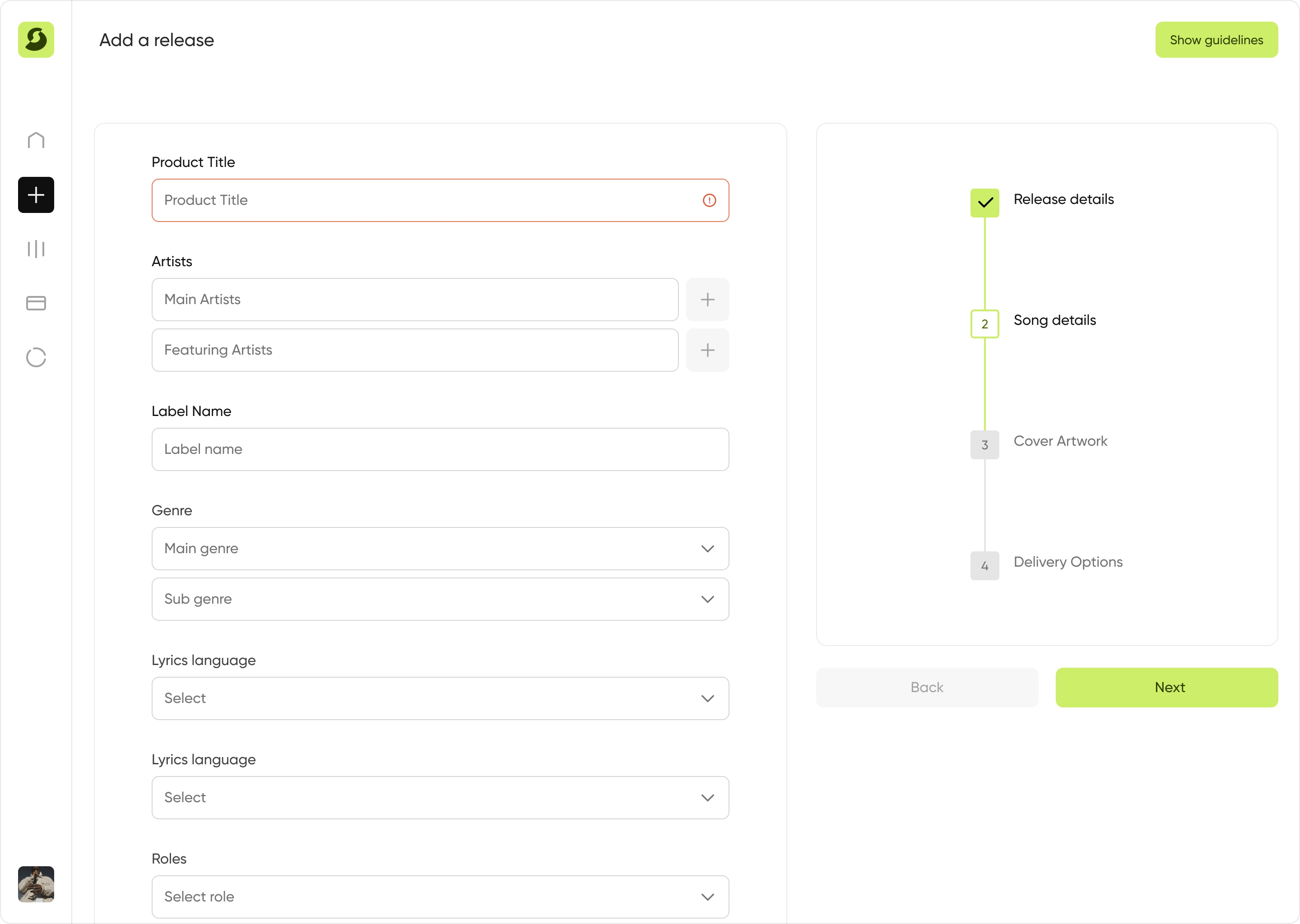
Task: Go to Song details step 2
Action: click(984, 324)
